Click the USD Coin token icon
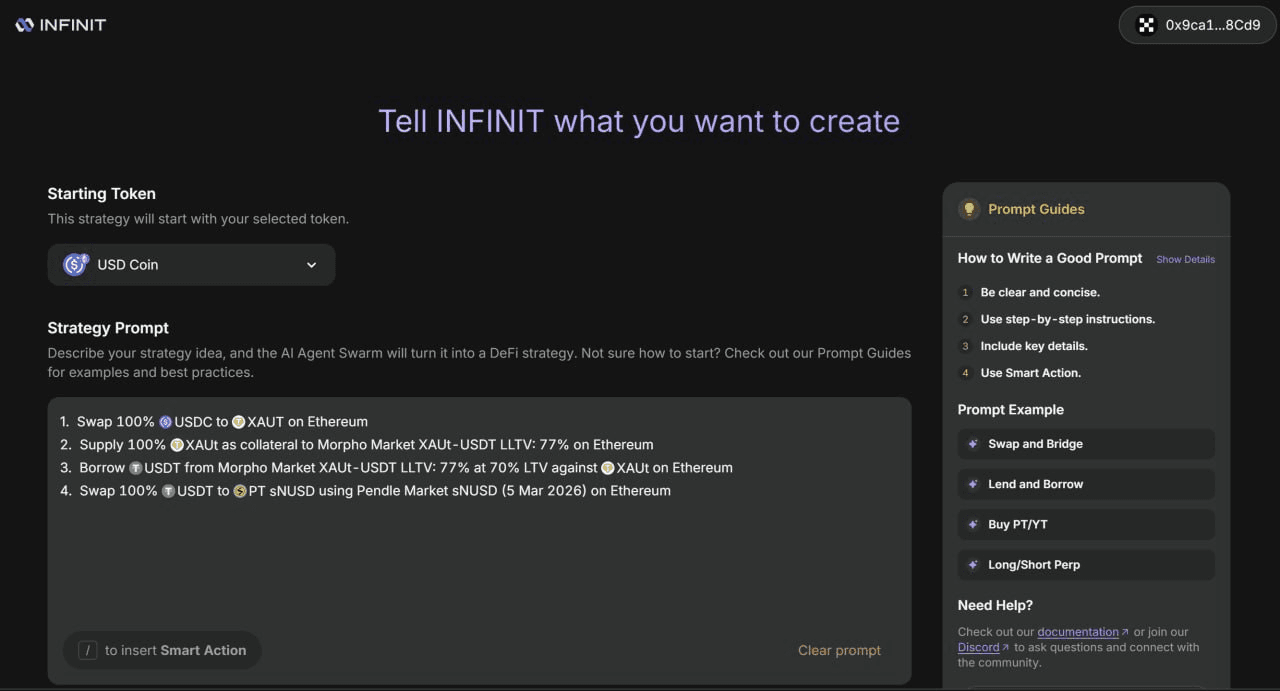1280x691 pixels. (x=76, y=265)
